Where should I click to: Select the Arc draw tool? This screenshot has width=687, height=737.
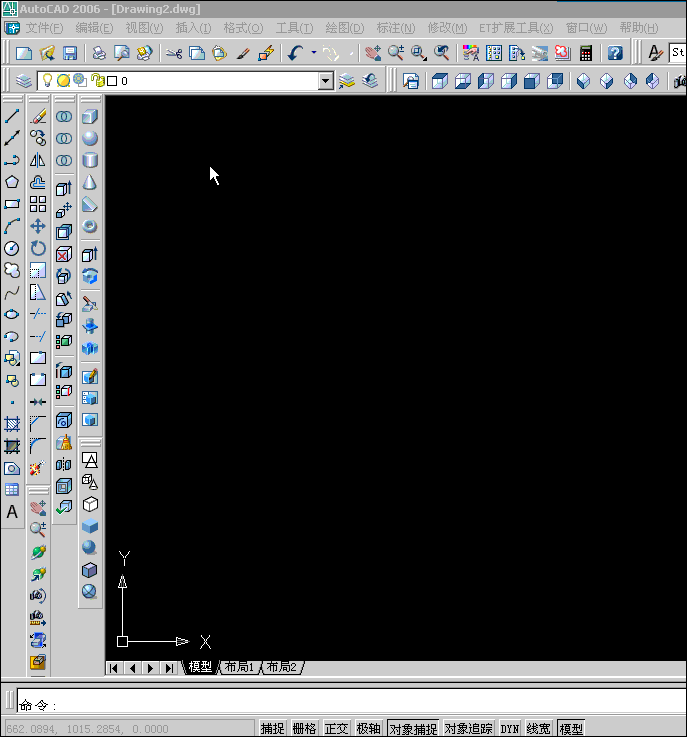(12, 226)
